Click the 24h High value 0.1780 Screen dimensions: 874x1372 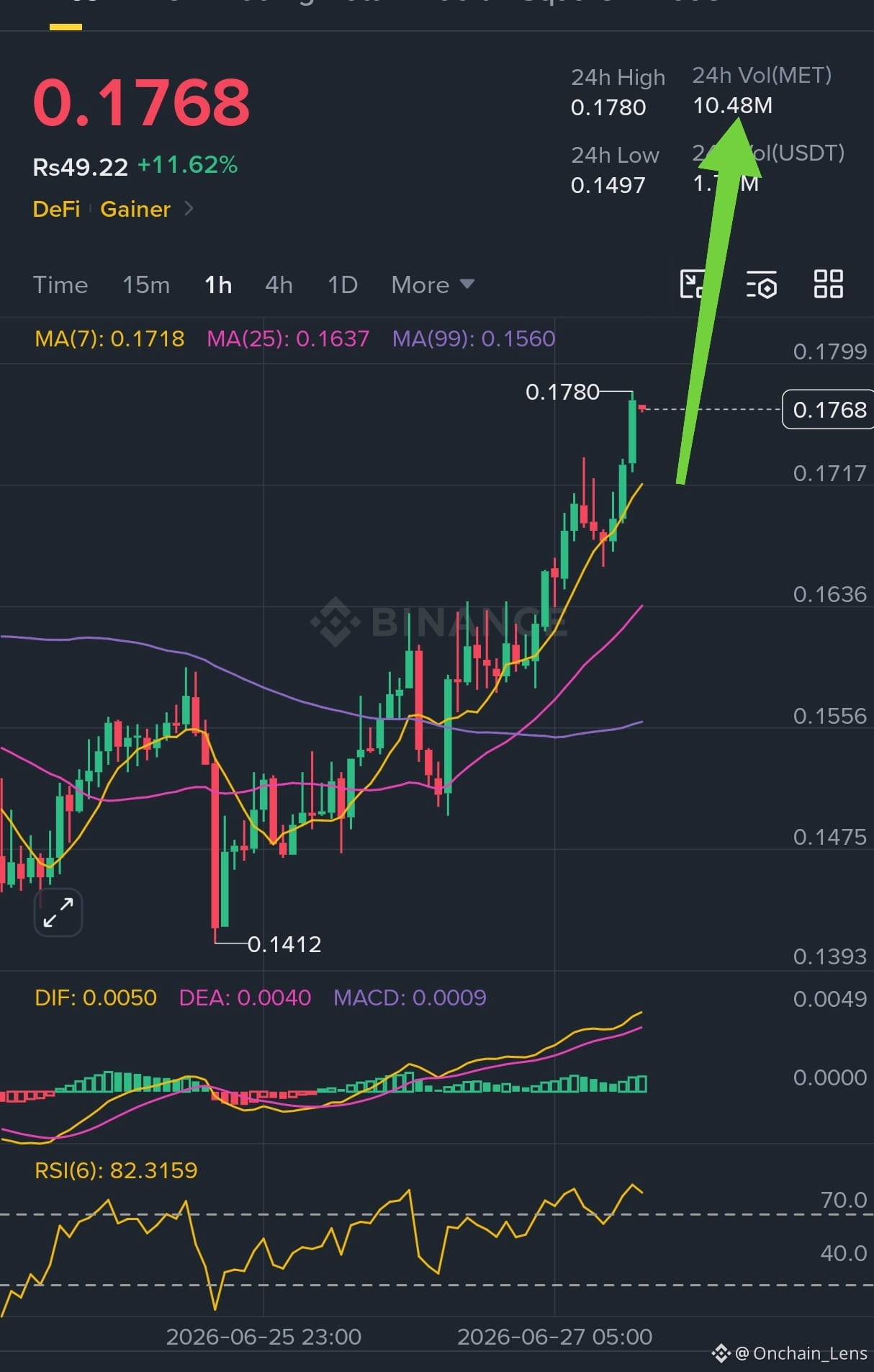click(608, 108)
